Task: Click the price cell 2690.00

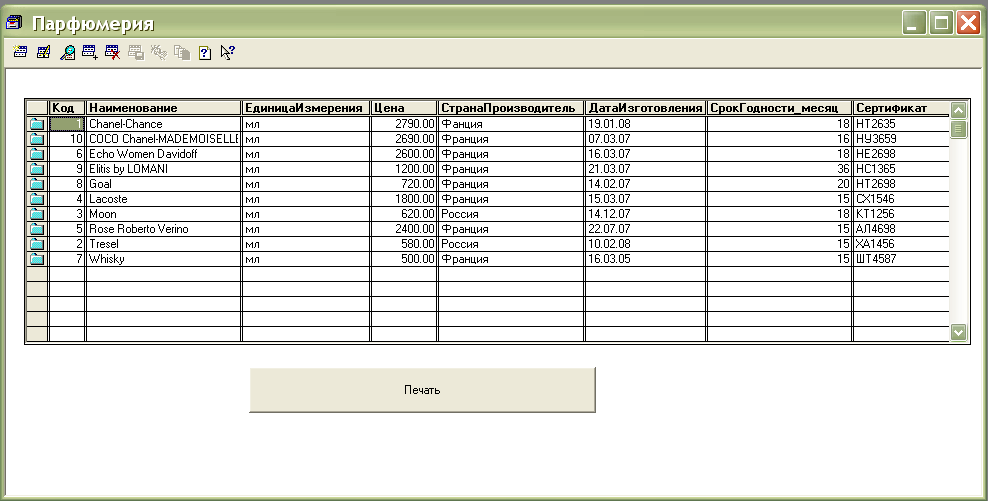Action: (x=404, y=139)
